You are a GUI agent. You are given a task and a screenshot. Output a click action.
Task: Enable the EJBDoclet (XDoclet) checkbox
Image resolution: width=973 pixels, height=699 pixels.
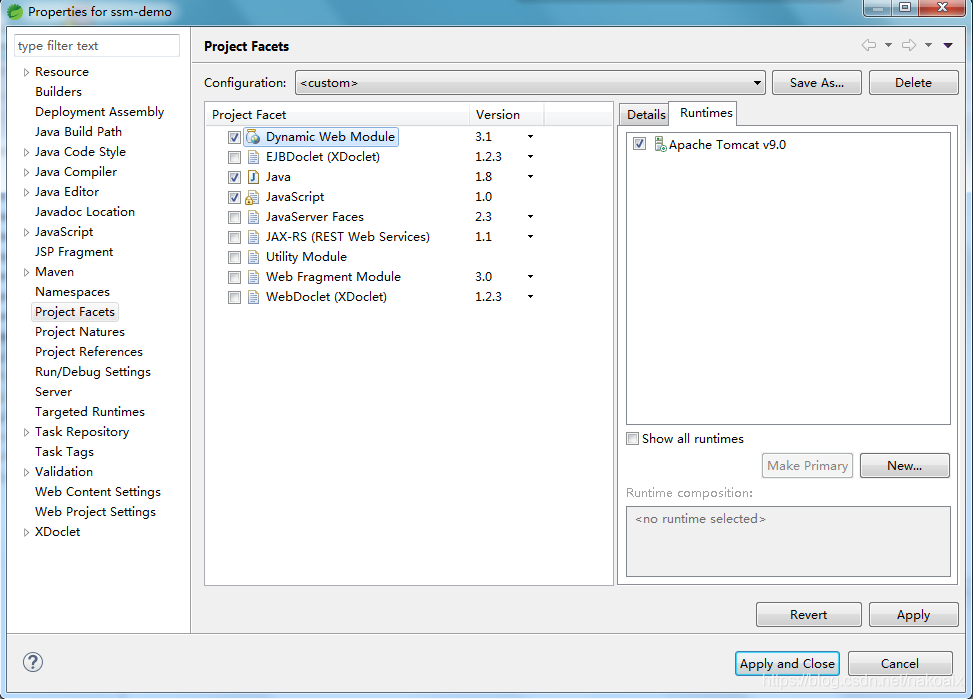click(x=235, y=157)
